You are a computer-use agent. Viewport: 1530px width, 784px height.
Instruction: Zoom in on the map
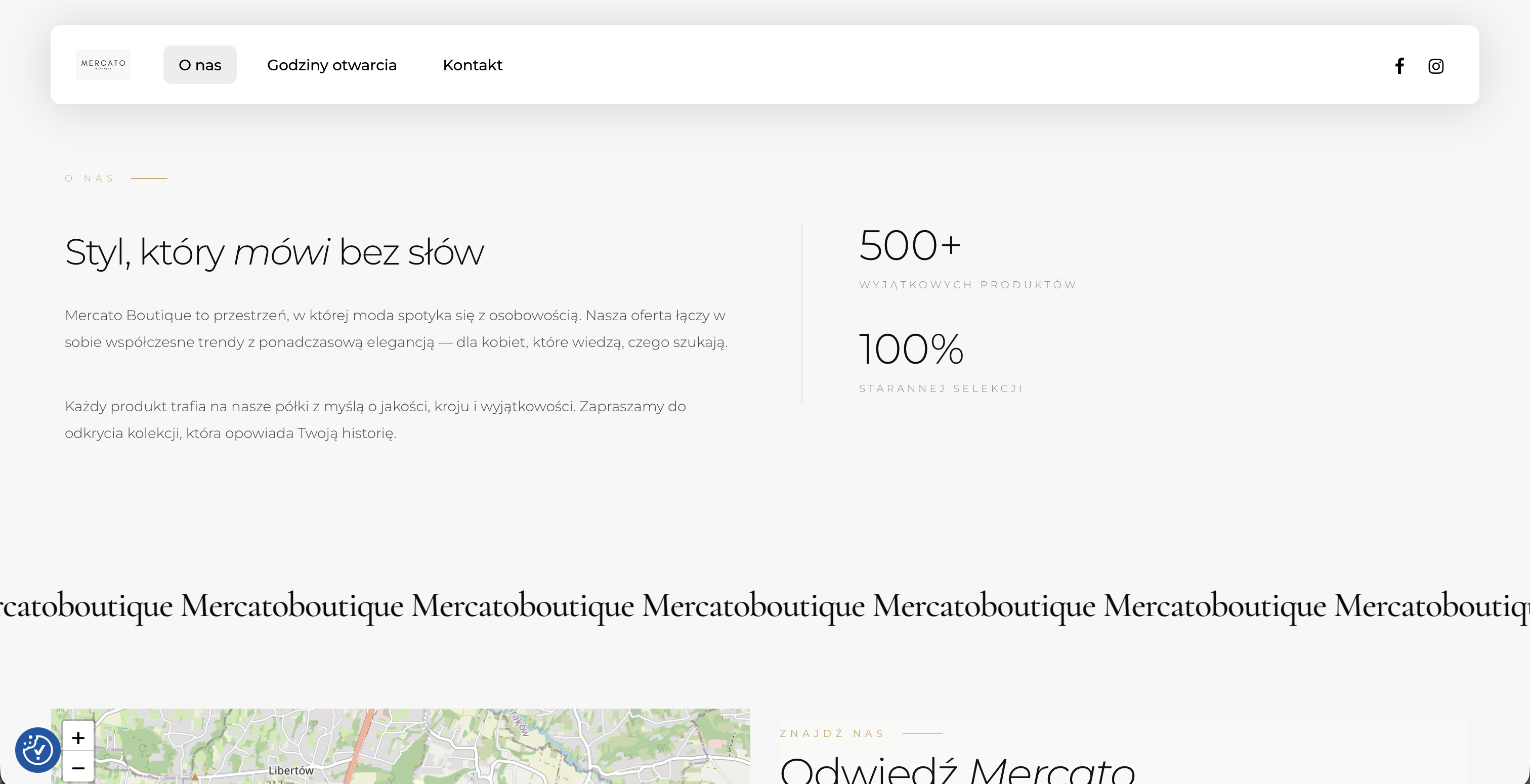coord(78,737)
